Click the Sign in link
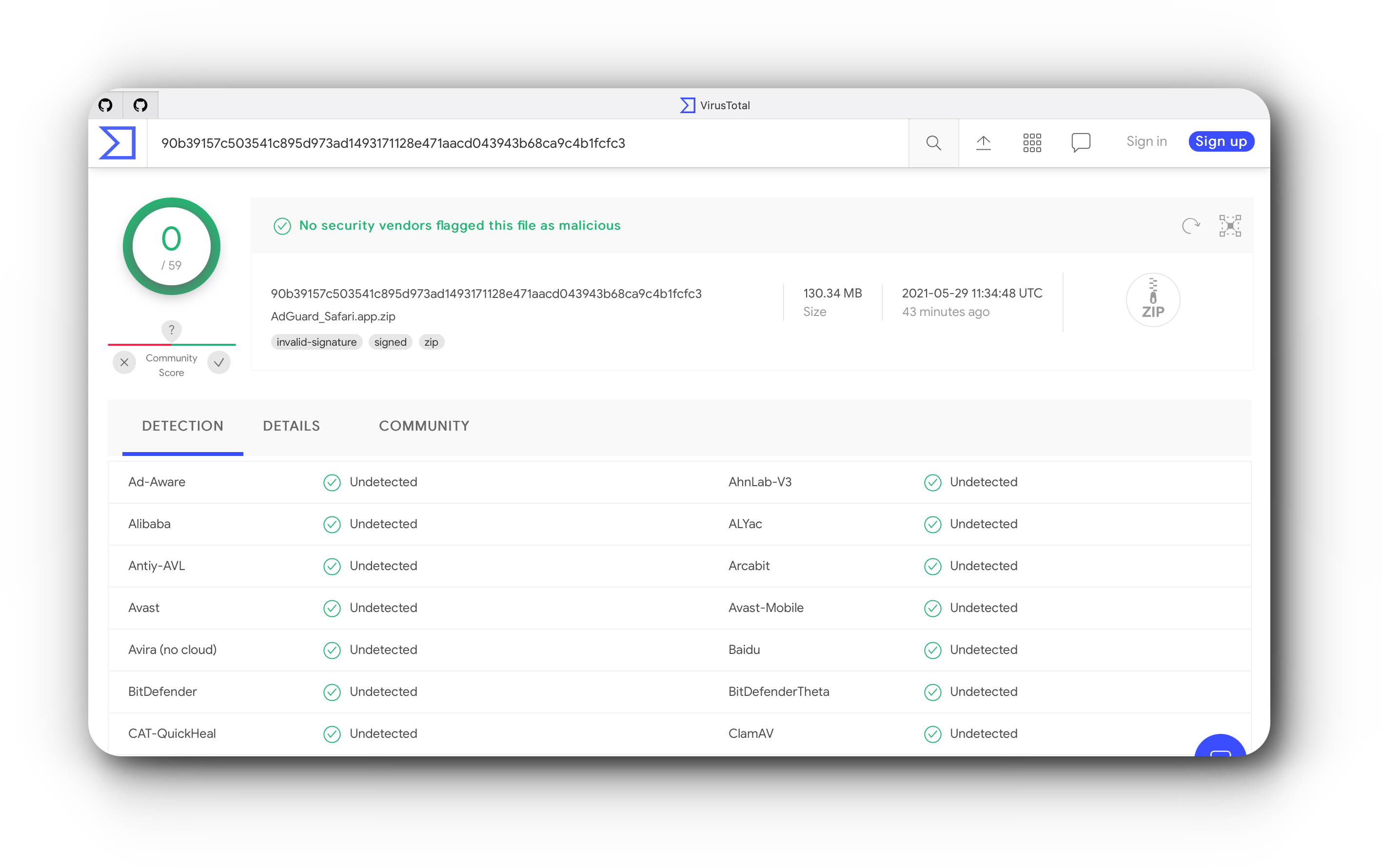This screenshot has height=868, width=1382. click(1146, 141)
